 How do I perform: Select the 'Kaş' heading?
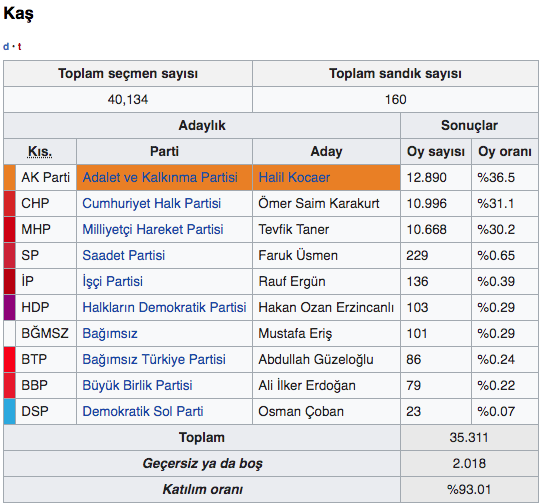(x=18, y=14)
